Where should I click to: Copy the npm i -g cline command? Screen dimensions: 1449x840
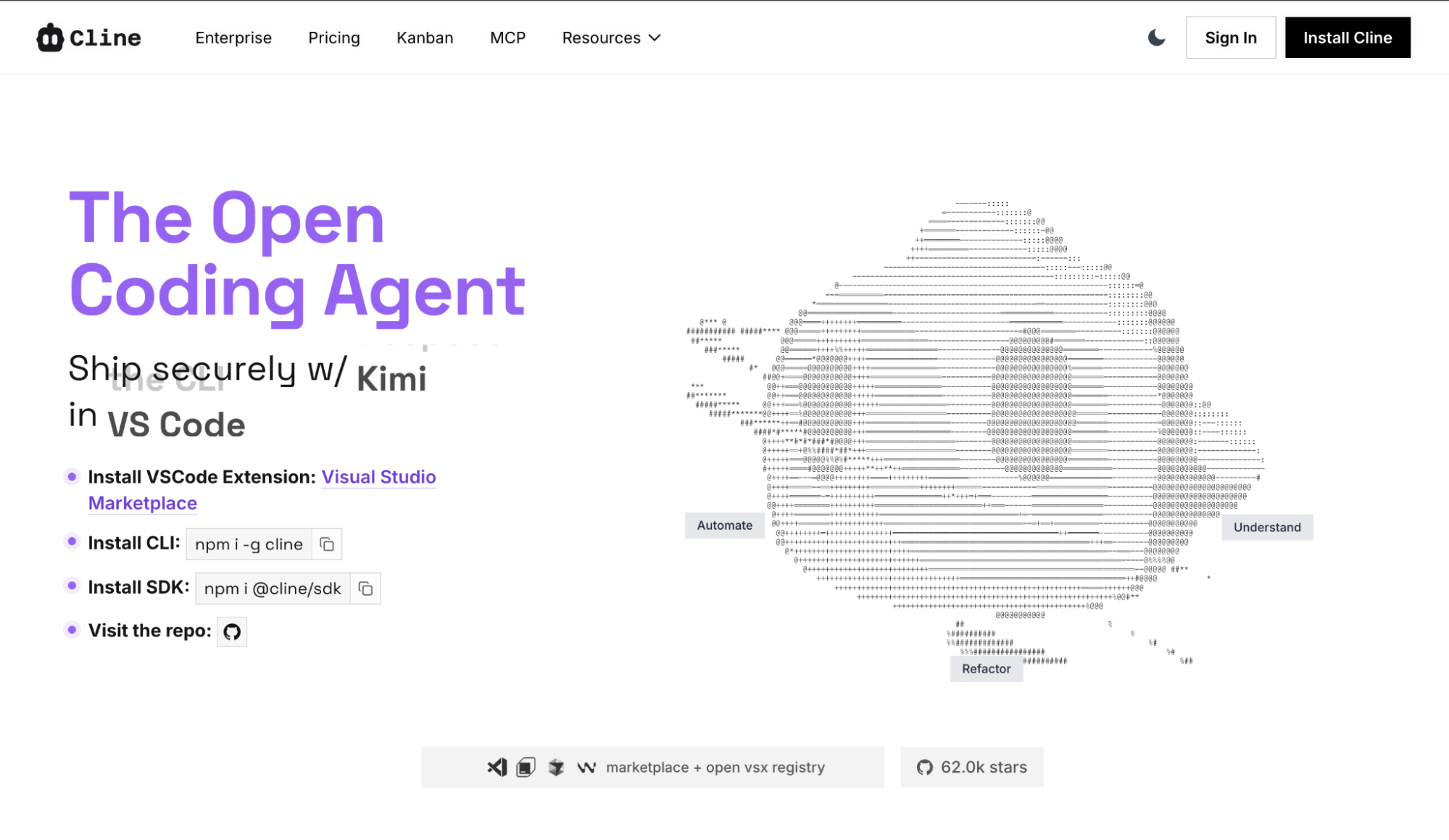pos(327,544)
